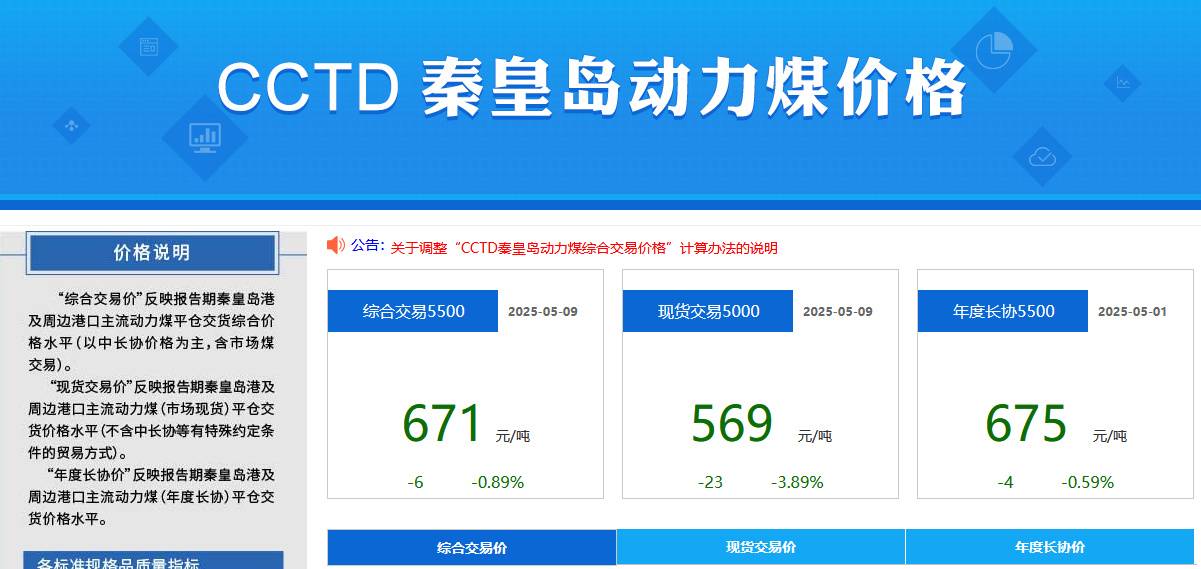Click the network hierarchy icon in banner
This screenshot has width=1201, height=569.
point(72,125)
